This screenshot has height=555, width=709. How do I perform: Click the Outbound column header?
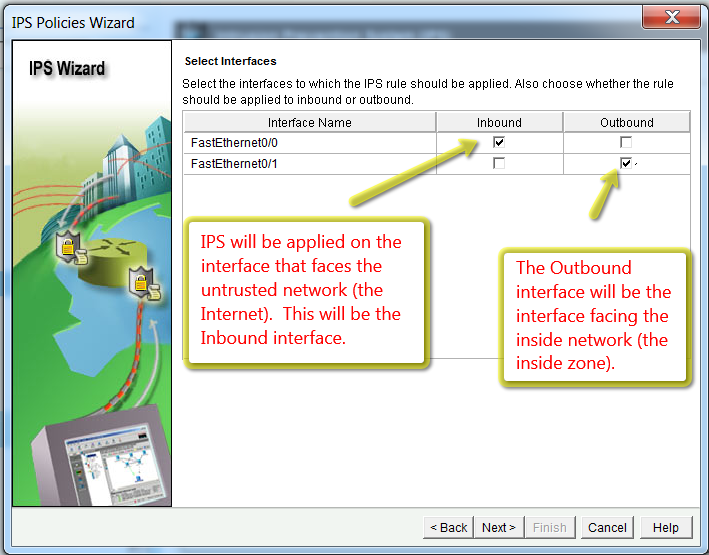point(626,122)
